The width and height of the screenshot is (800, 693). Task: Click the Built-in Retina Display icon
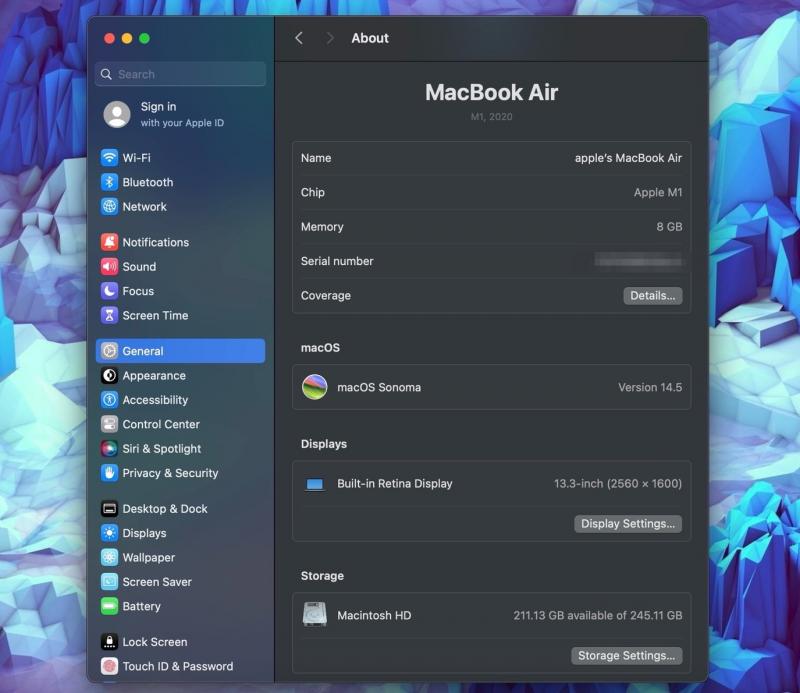click(314, 484)
